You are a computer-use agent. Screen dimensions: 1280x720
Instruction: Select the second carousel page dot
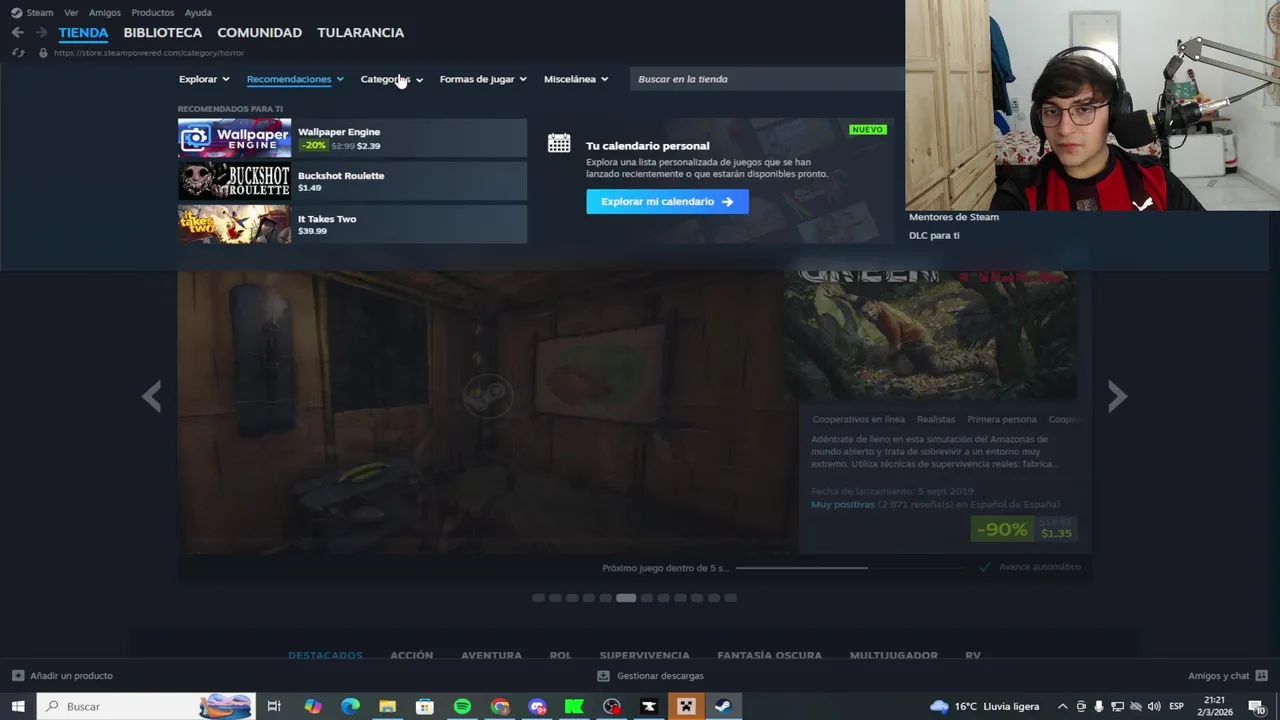click(555, 598)
